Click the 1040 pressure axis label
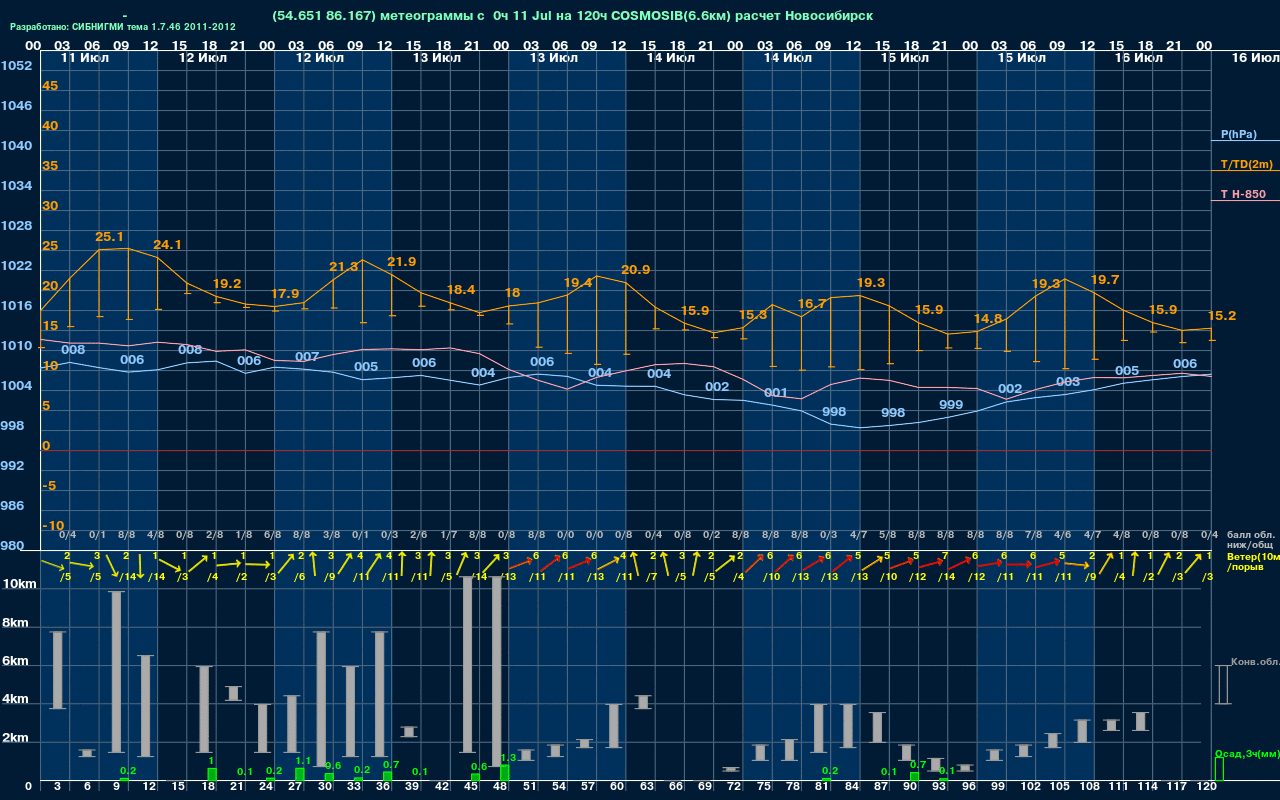This screenshot has width=1280, height=800. coord(16,146)
